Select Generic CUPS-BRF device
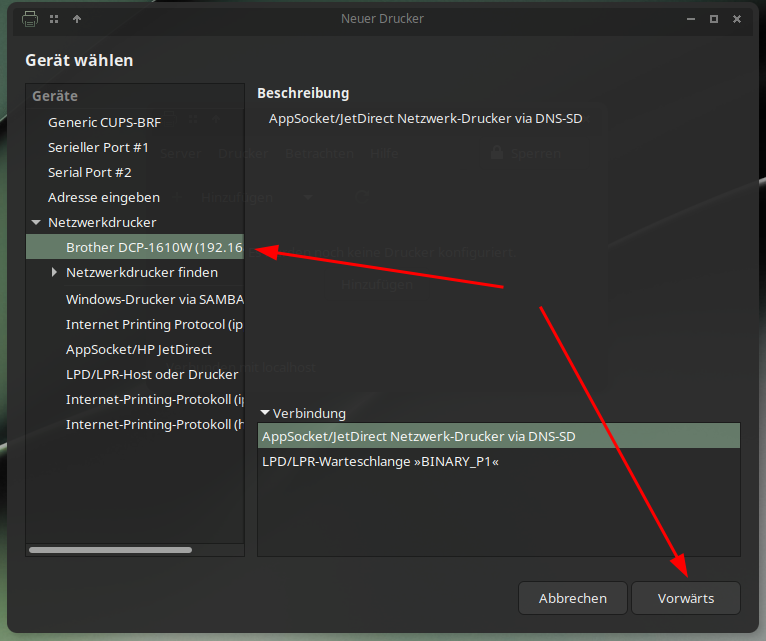Image resolution: width=766 pixels, height=641 pixels. point(135,122)
